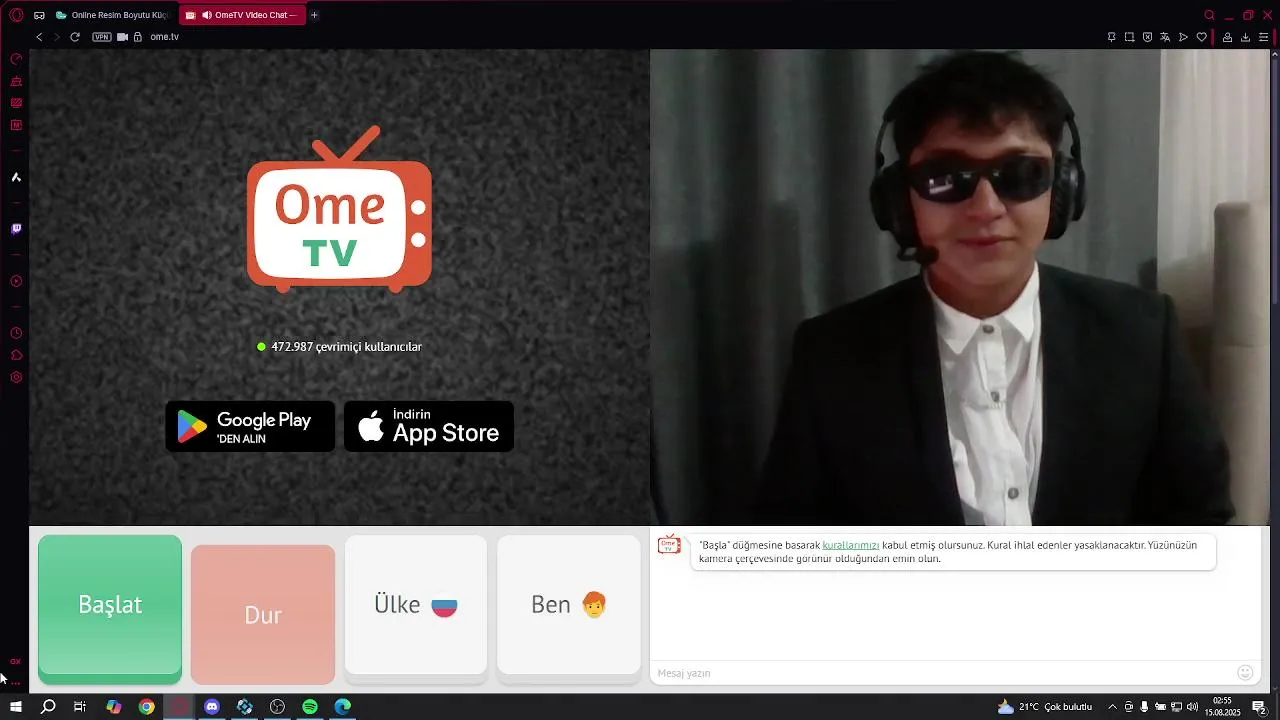
Task: Click the Dur stop button
Action: click(263, 614)
